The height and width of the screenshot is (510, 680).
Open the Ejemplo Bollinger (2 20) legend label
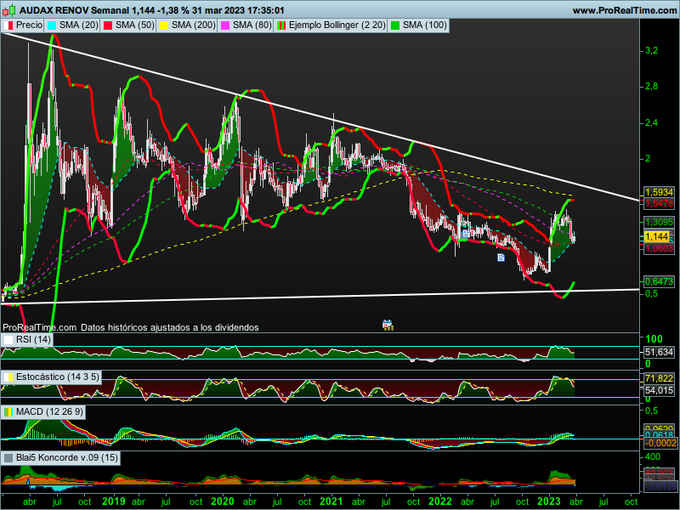[337, 25]
